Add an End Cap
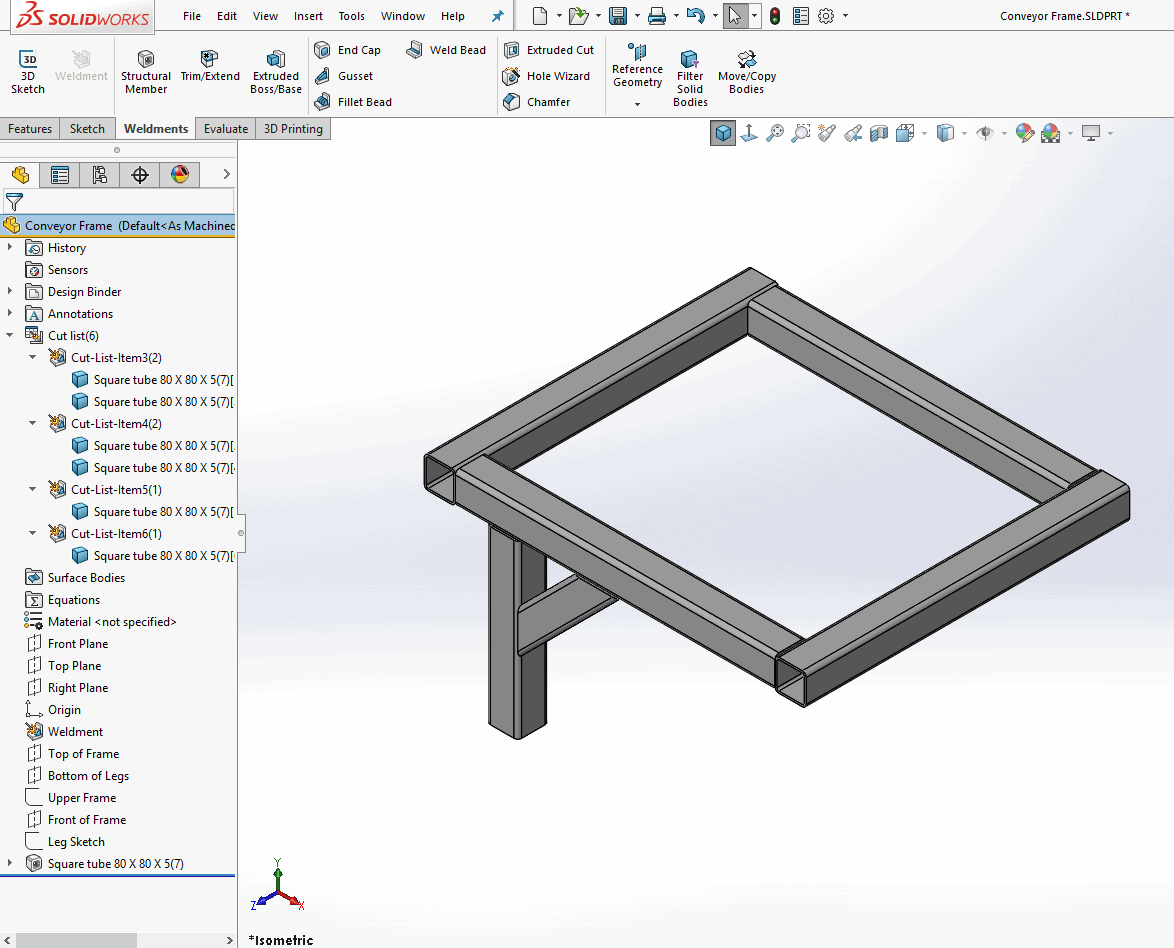Image resolution: width=1174 pixels, height=948 pixels. (x=347, y=50)
